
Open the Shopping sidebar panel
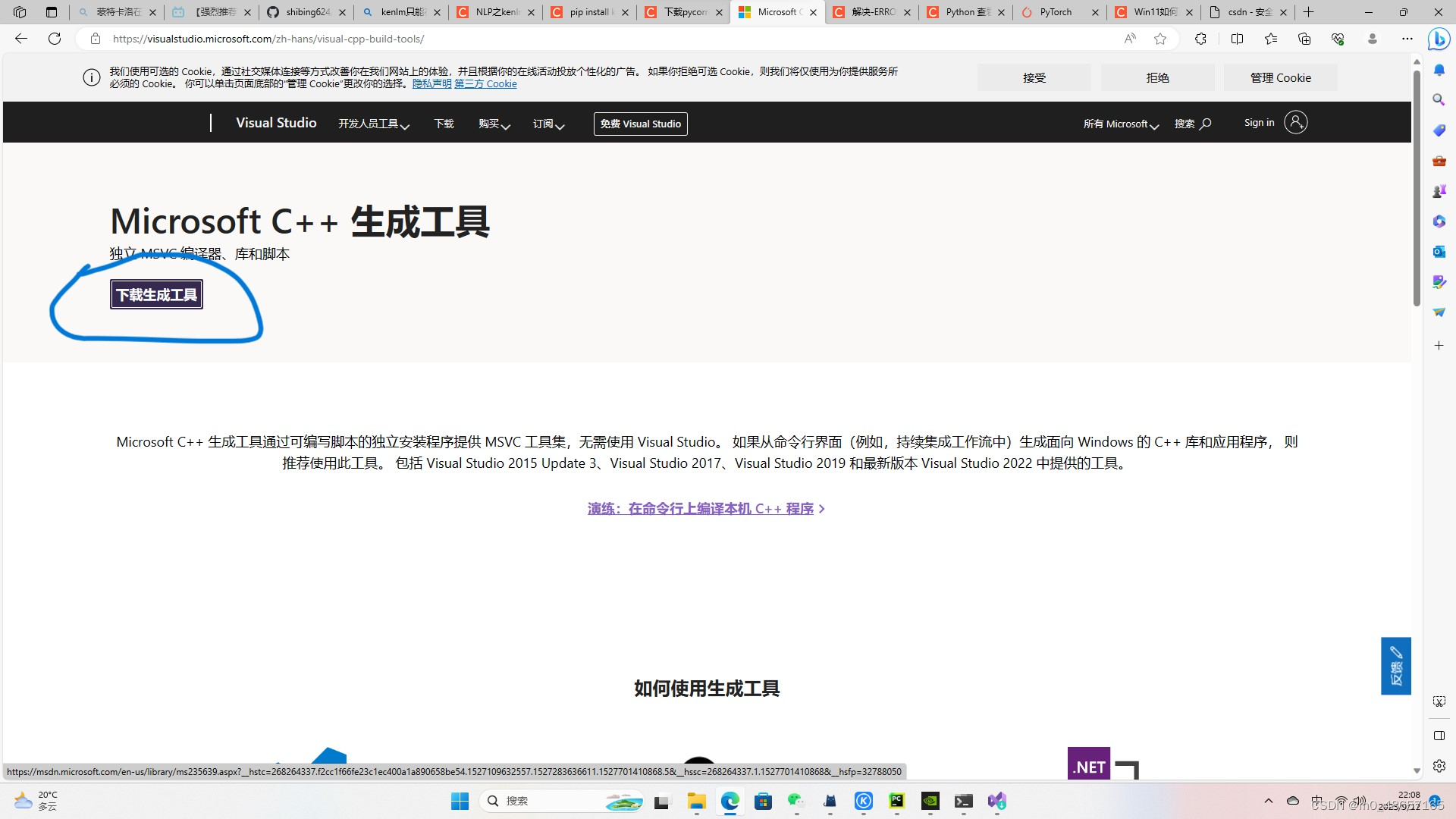point(1439,130)
